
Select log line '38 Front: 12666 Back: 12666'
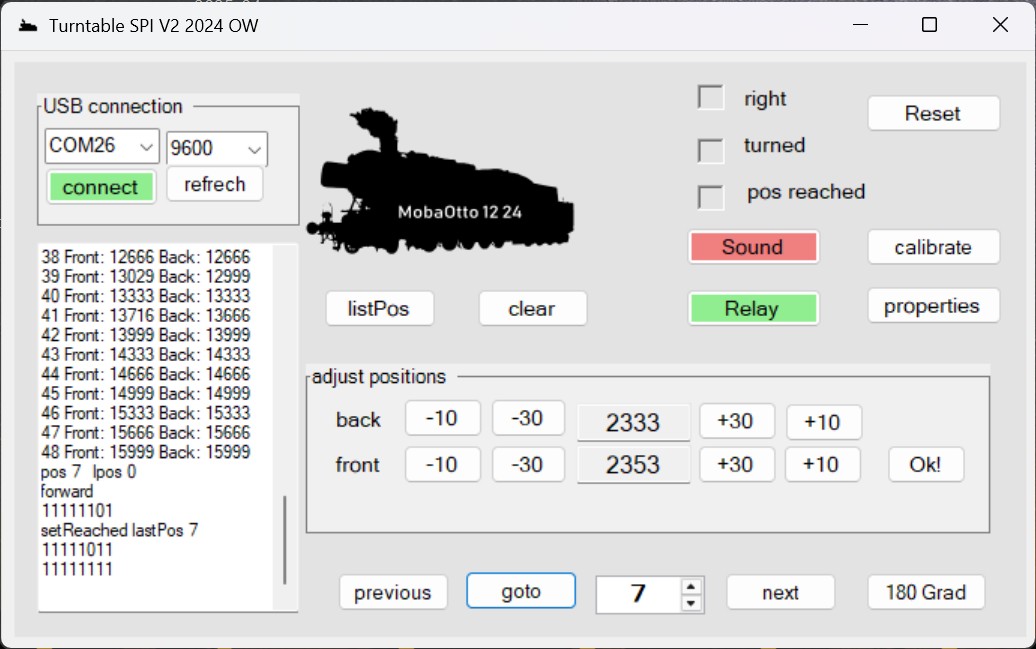145,257
